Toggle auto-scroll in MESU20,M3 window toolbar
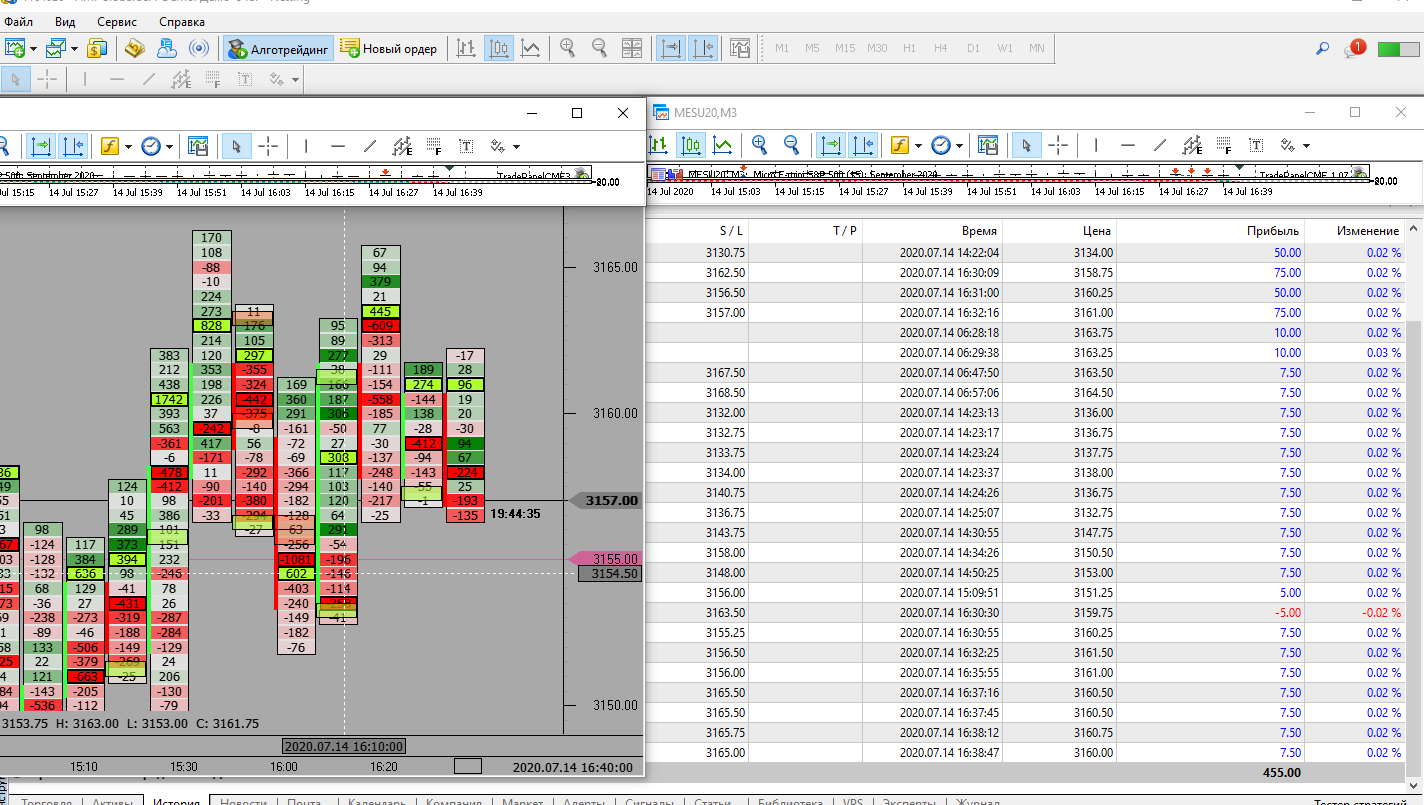Image resolution: width=1424 pixels, height=805 pixels. (x=831, y=145)
